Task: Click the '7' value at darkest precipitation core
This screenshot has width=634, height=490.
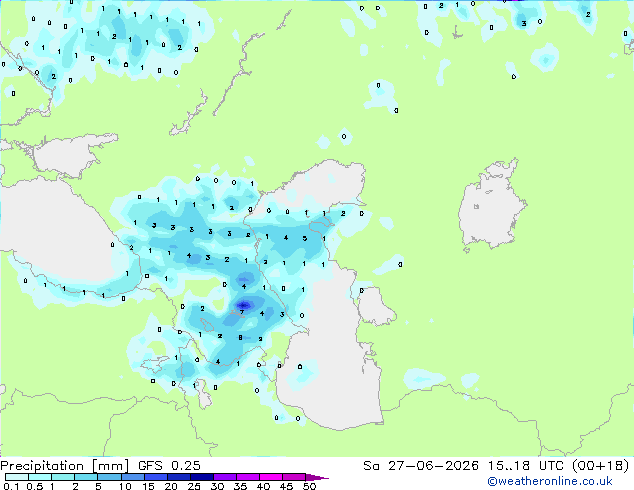Action: (242, 312)
